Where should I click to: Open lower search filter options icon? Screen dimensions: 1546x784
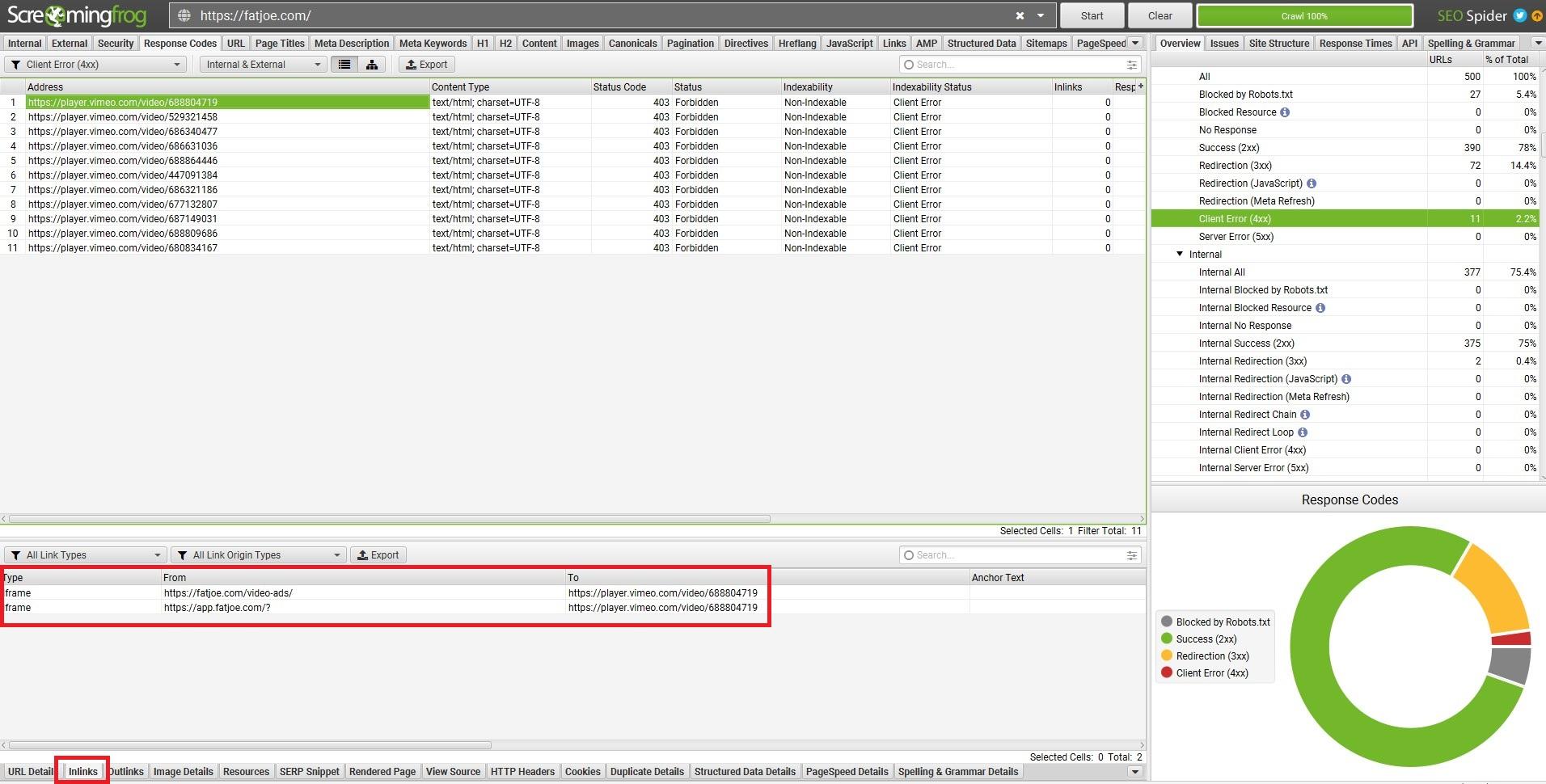(1132, 554)
